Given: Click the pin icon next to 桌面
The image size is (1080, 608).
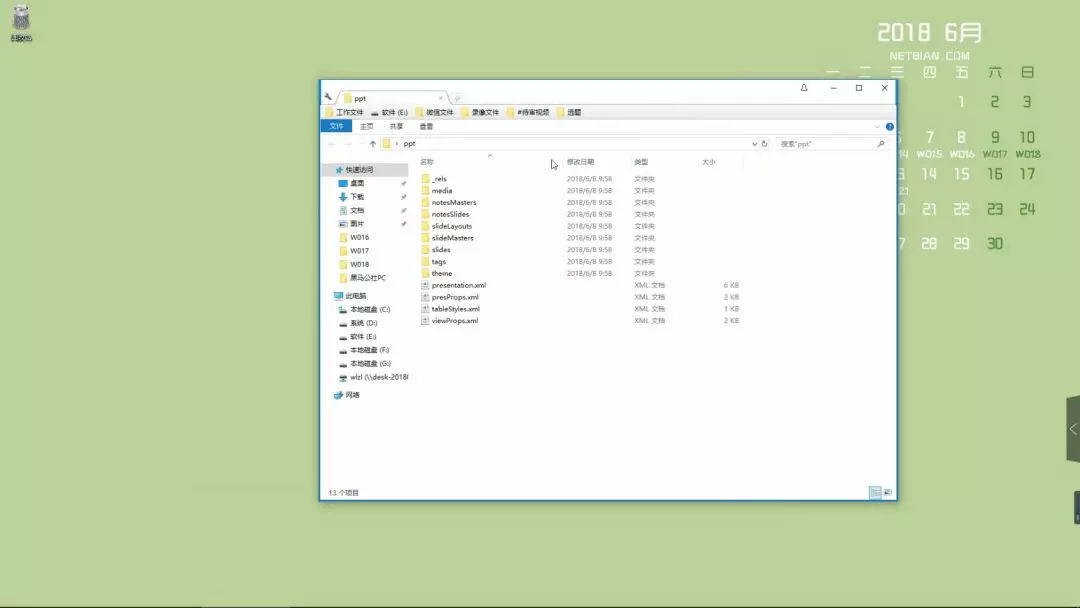Looking at the screenshot, I should tap(404, 184).
